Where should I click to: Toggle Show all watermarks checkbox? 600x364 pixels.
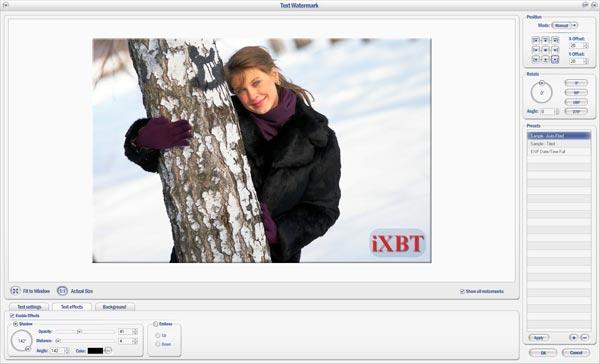coord(462,291)
